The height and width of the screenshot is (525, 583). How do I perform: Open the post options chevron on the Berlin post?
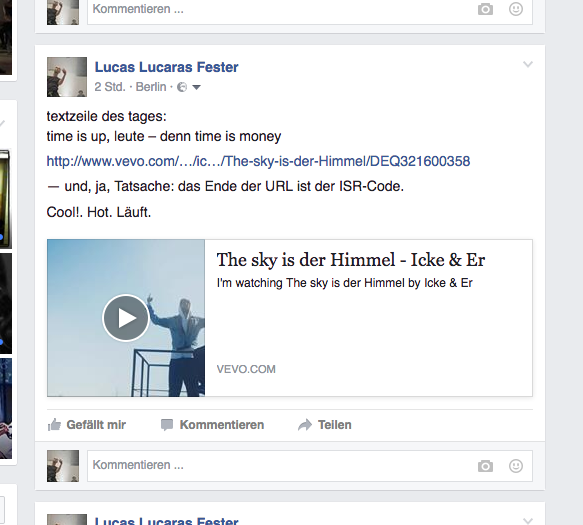coord(528,64)
